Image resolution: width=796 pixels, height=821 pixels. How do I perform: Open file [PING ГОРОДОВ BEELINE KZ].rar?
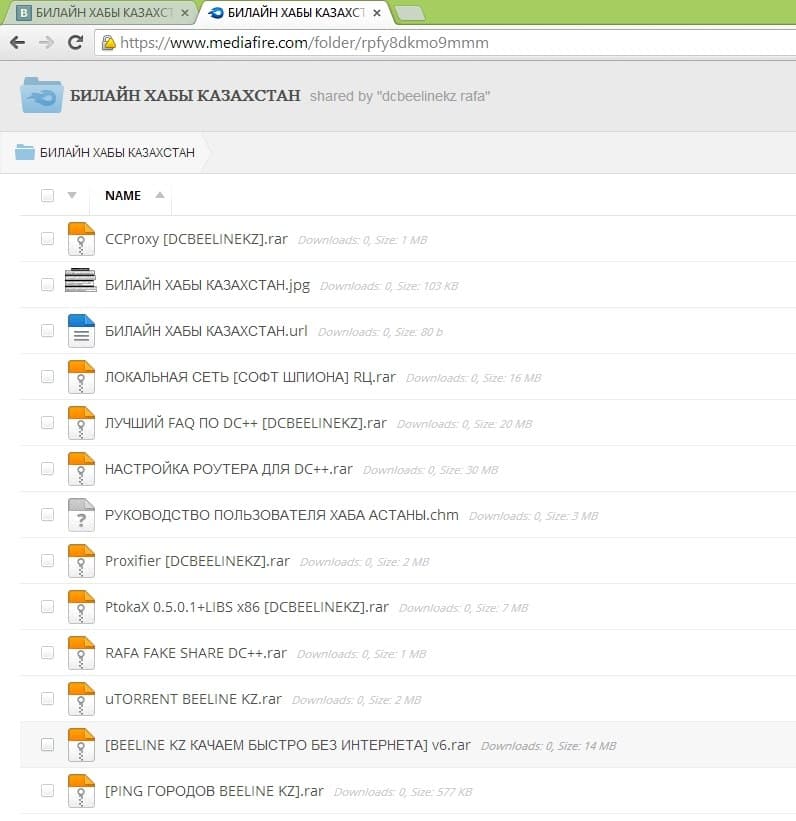(214, 791)
